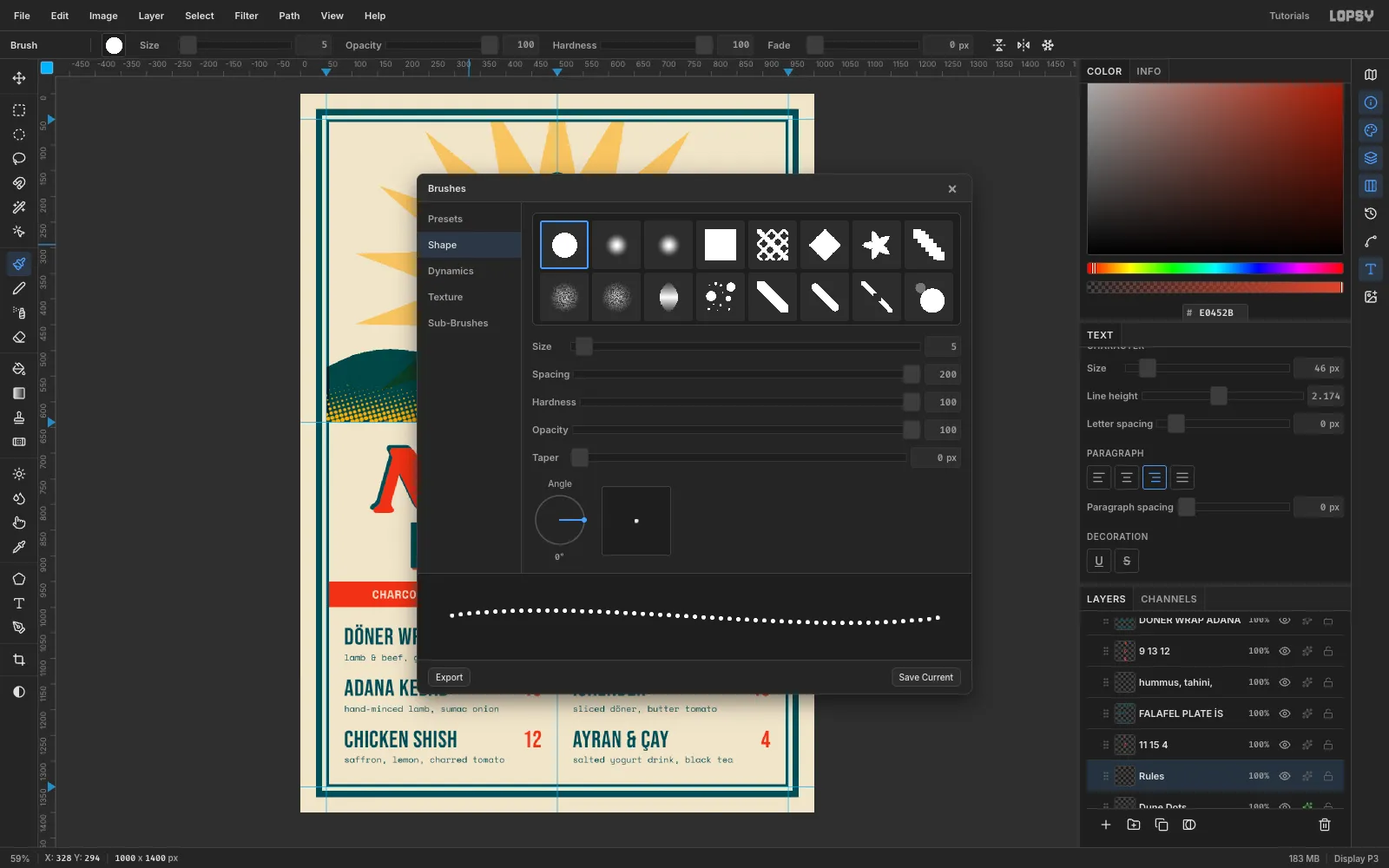This screenshot has width=1389, height=868.
Task: Lock the FALAFEL PLATE İS layer
Action: [x=1328, y=713]
